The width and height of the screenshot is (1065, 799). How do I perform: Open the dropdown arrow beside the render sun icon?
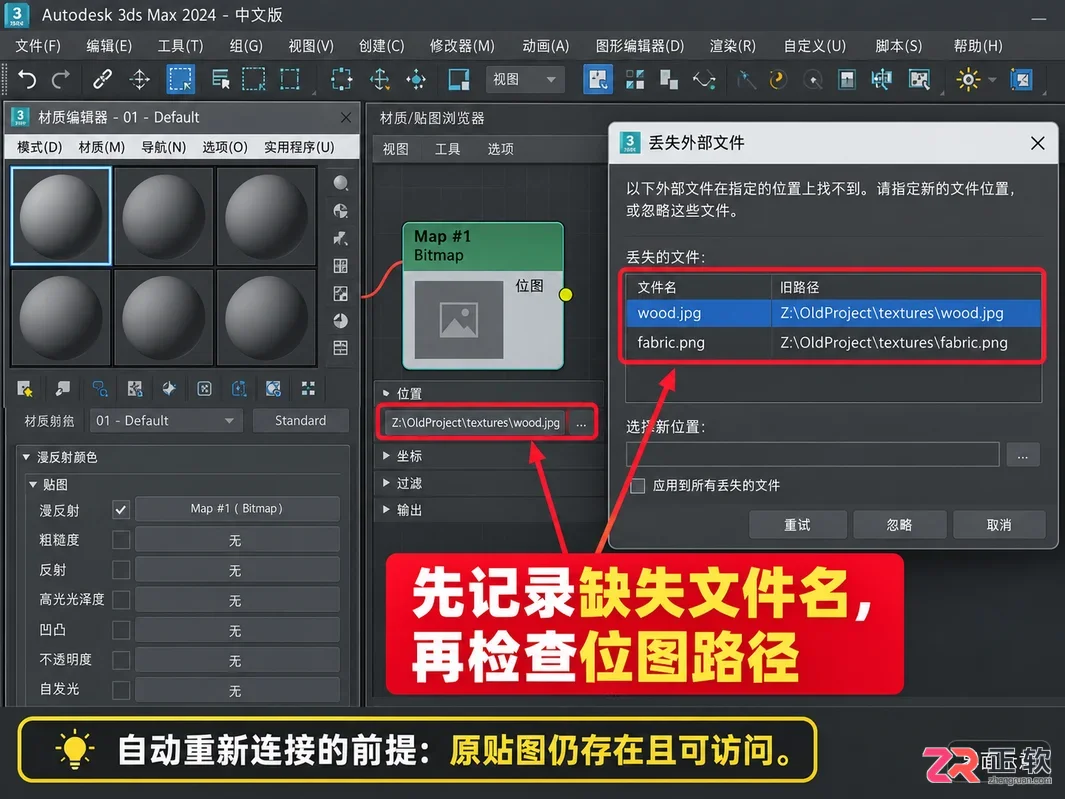coord(992,79)
